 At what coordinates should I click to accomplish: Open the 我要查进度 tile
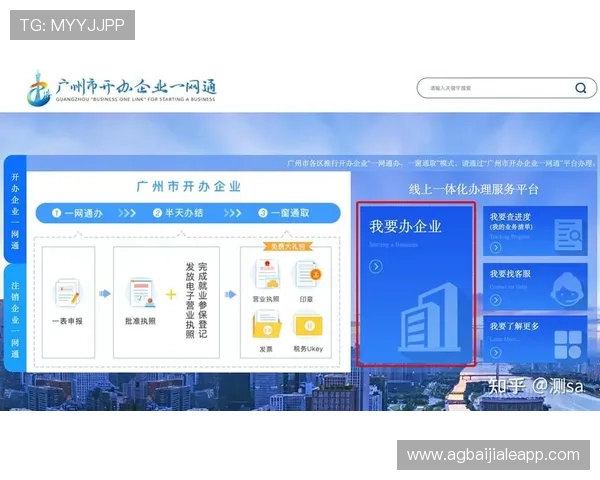click(x=535, y=231)
